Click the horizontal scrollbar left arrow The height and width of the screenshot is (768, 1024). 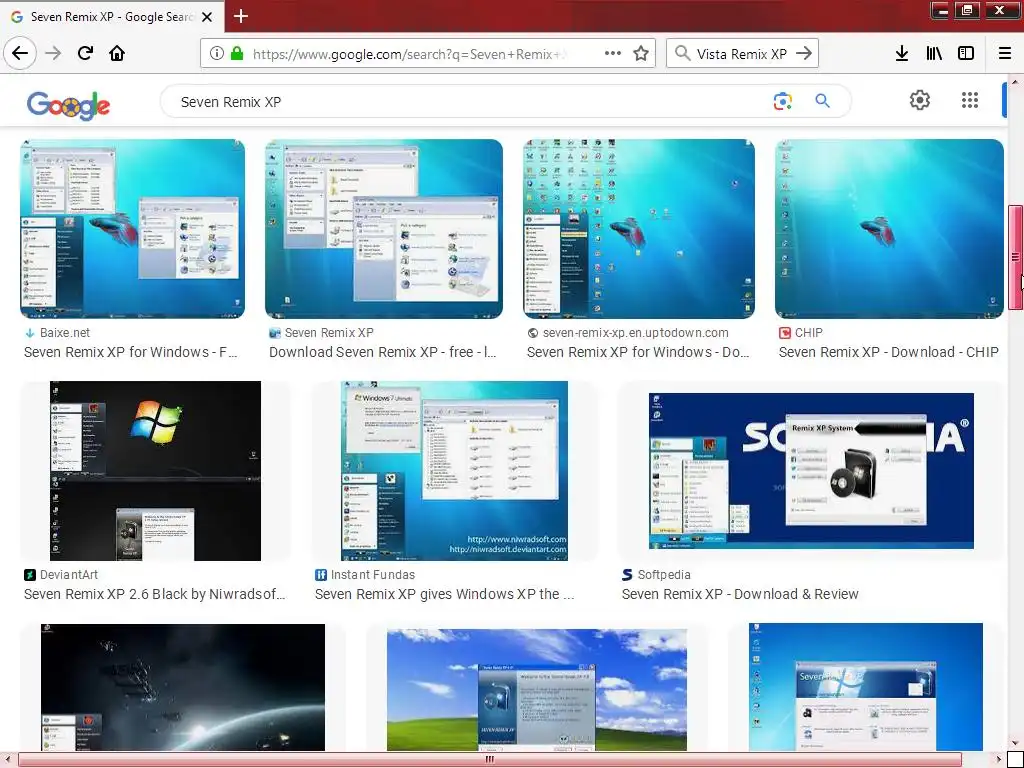tap(7, 760)
